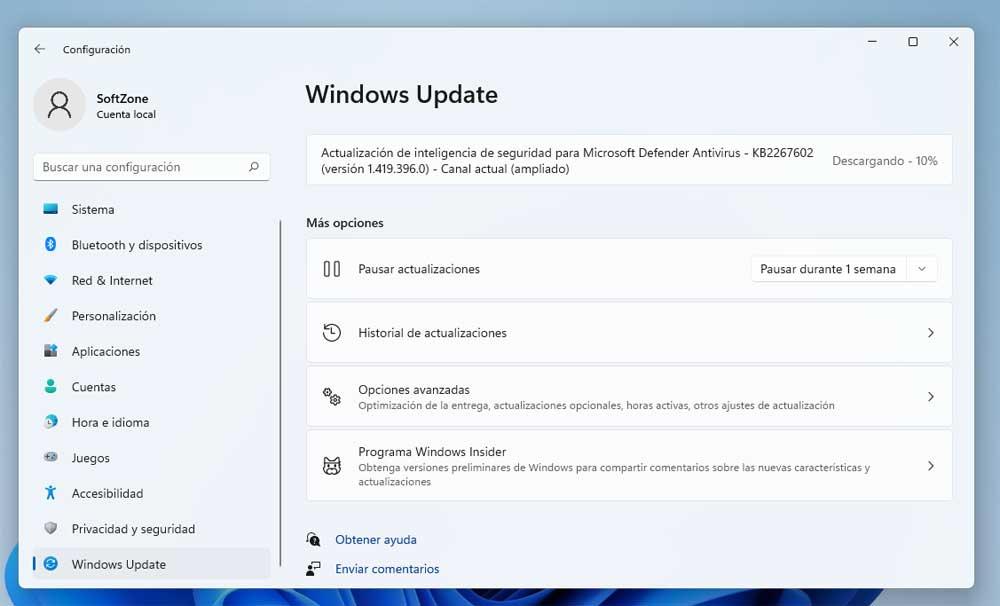Go to Accesibilidad settings

[x=152, y=493]
